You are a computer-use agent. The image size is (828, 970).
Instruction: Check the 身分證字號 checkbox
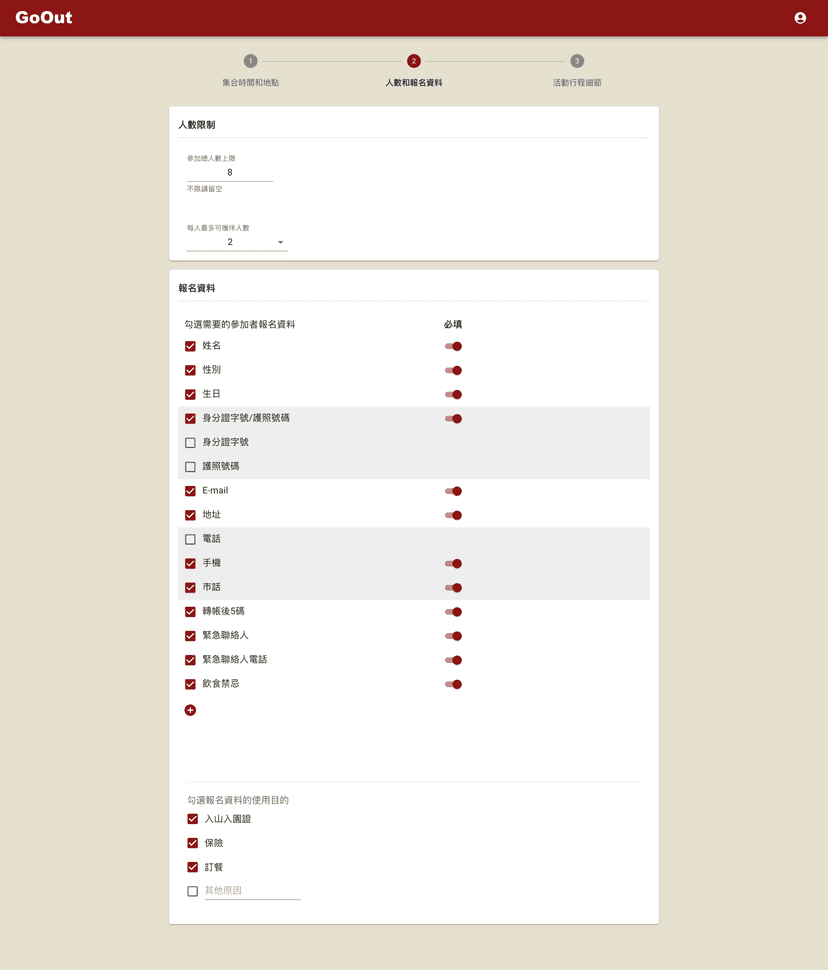pyautogui.click(x=190, y=443)
